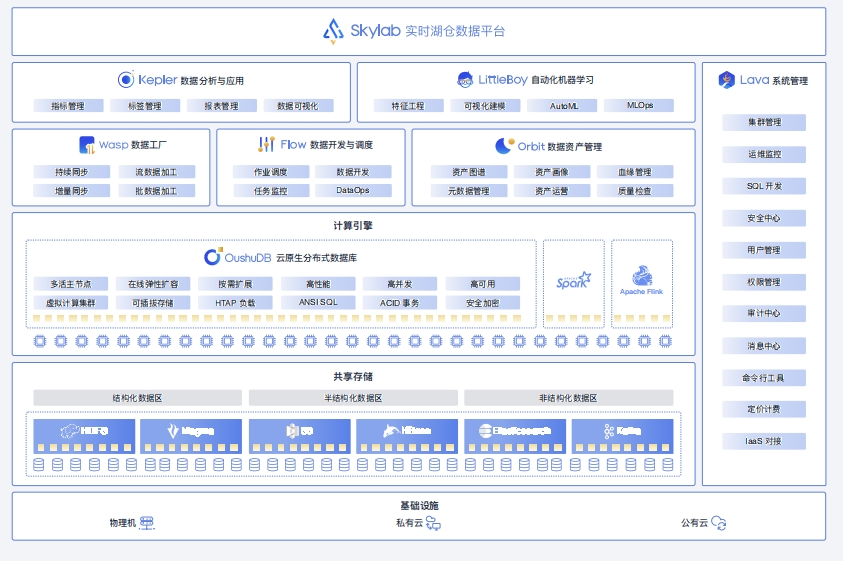843x561 pixels.
Task: Click the HDFS elephant storage tile
Action: pos(84,436)
